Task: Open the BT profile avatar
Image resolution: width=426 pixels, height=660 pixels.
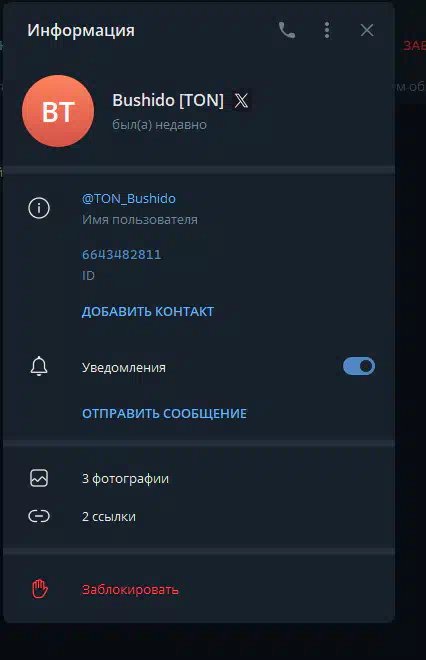Action: [x=58, y=111]
